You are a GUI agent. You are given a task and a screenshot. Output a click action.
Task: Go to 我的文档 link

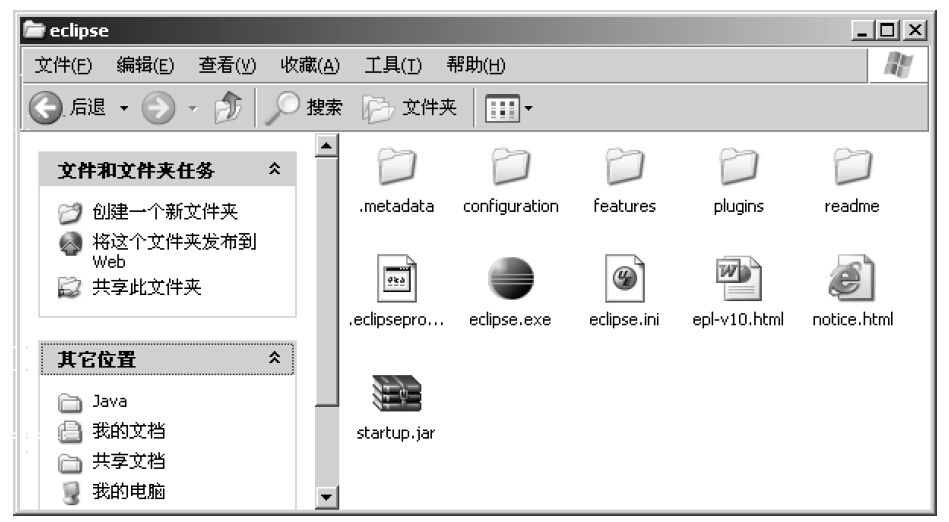tap(128, 431)
